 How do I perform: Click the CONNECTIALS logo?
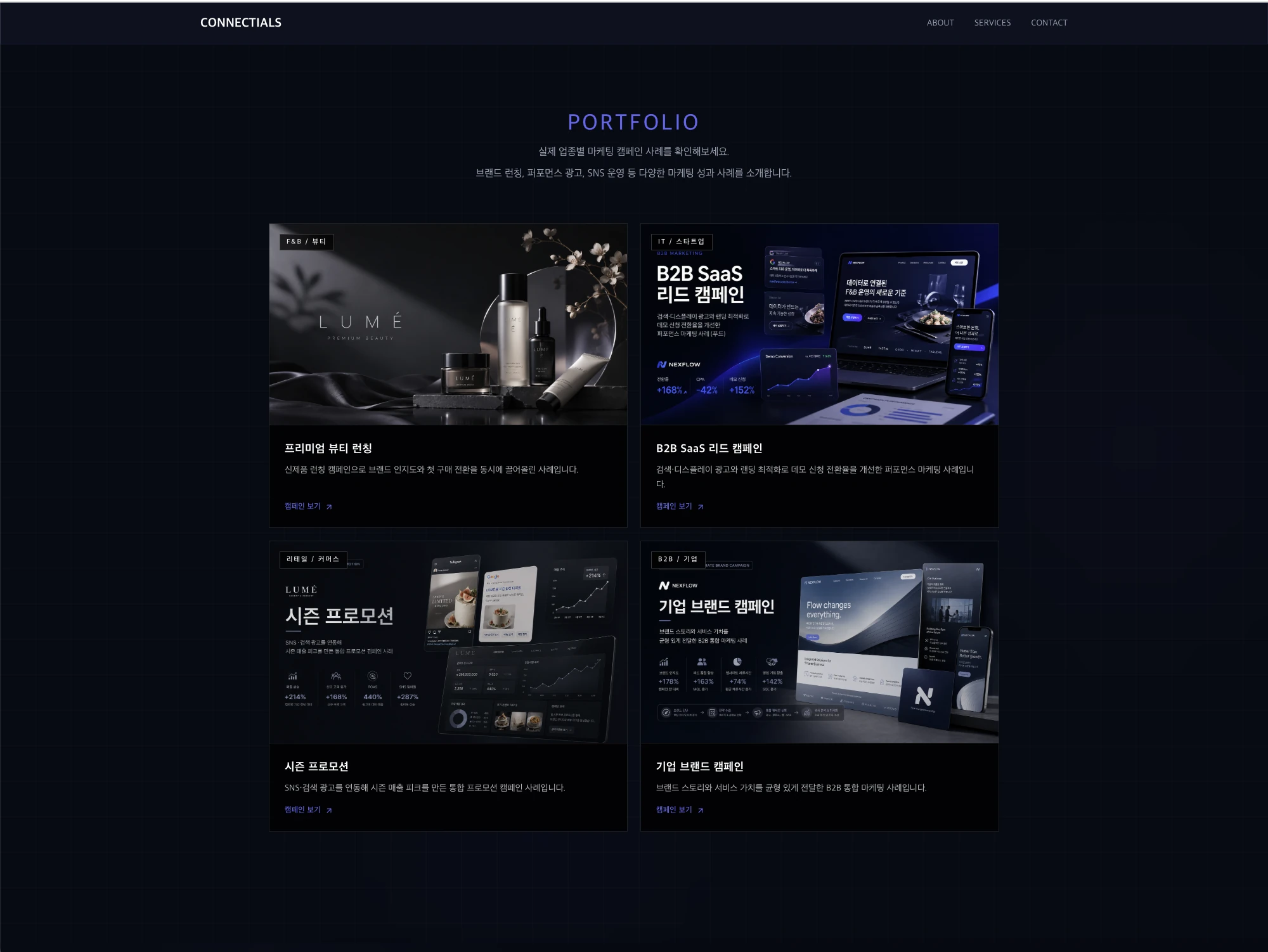point(241,23)
